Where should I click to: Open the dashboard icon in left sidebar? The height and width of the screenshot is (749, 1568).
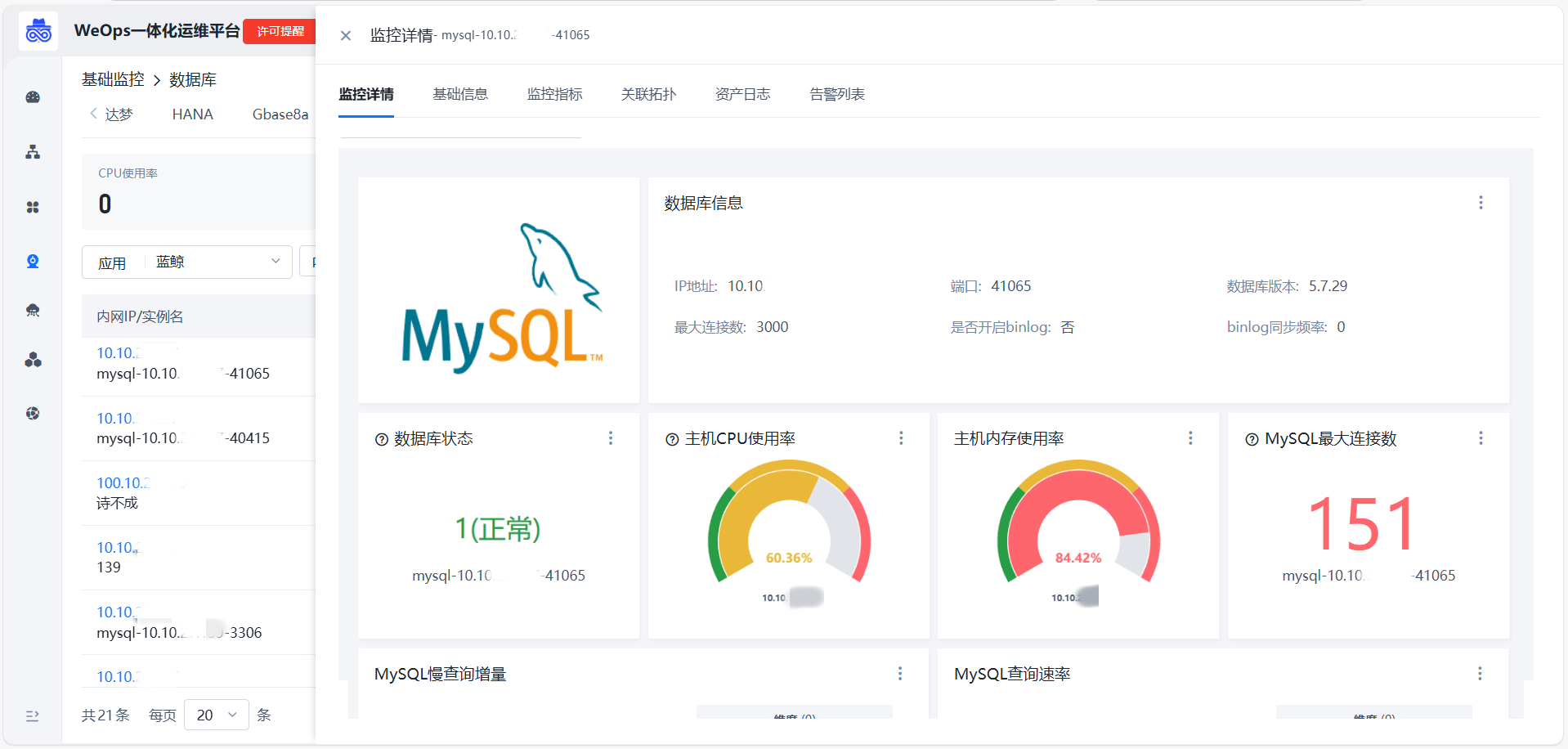point(33,97)
